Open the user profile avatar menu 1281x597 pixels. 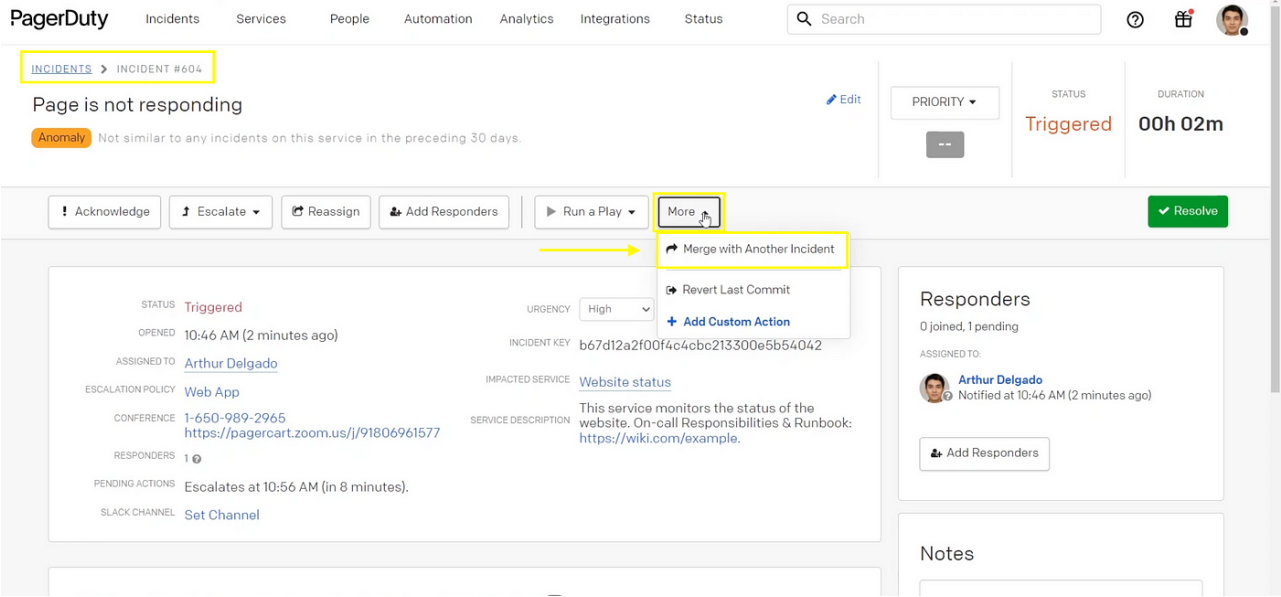tap(1232, 20)
